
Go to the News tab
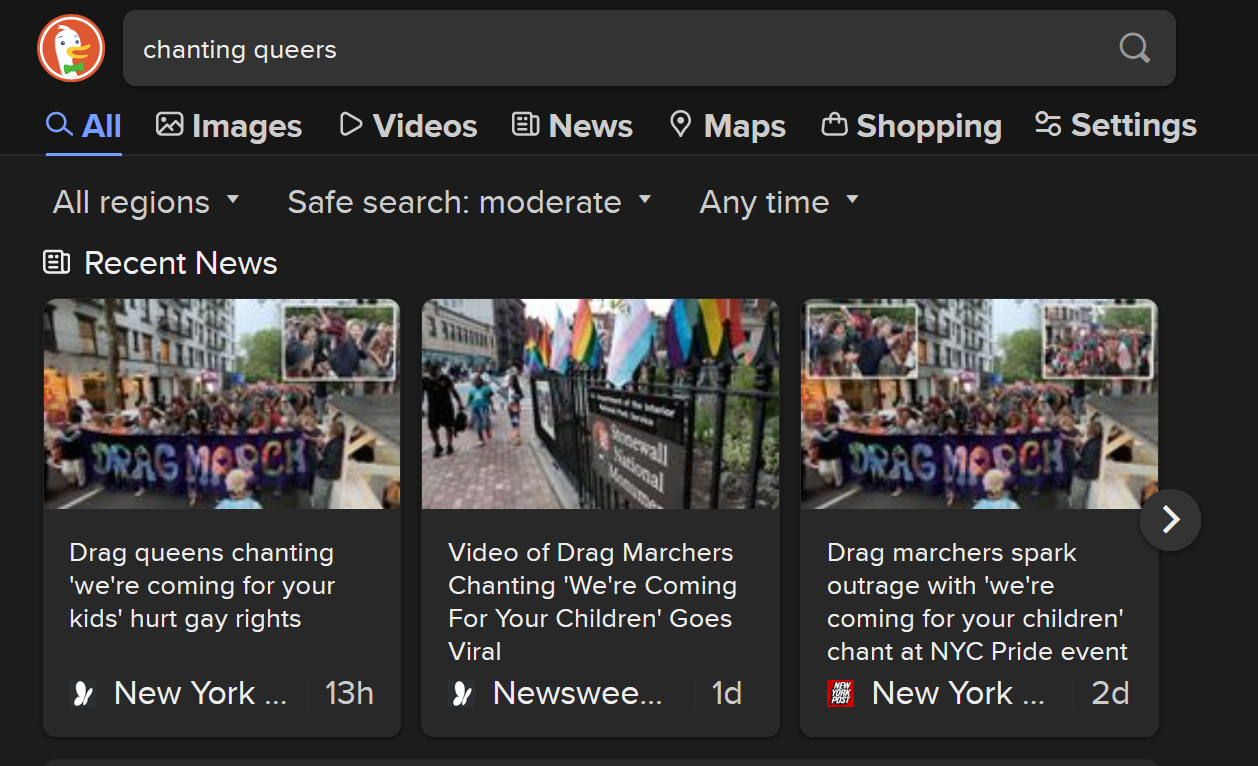click(572, 126)
